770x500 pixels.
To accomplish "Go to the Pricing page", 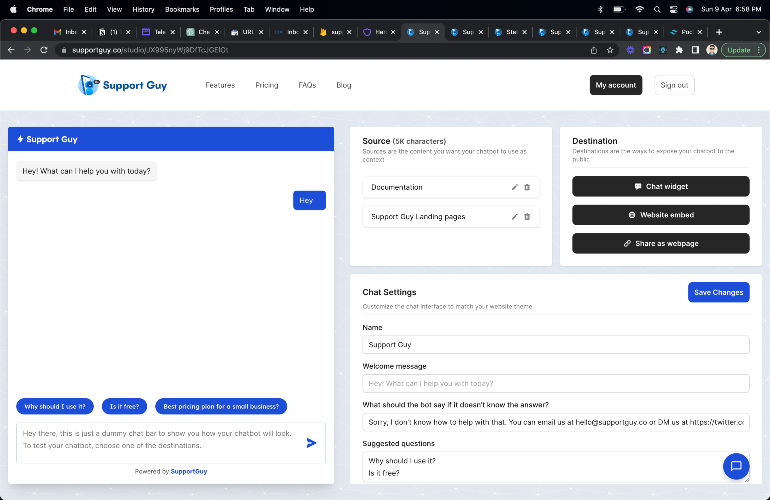I will [266, 85].
